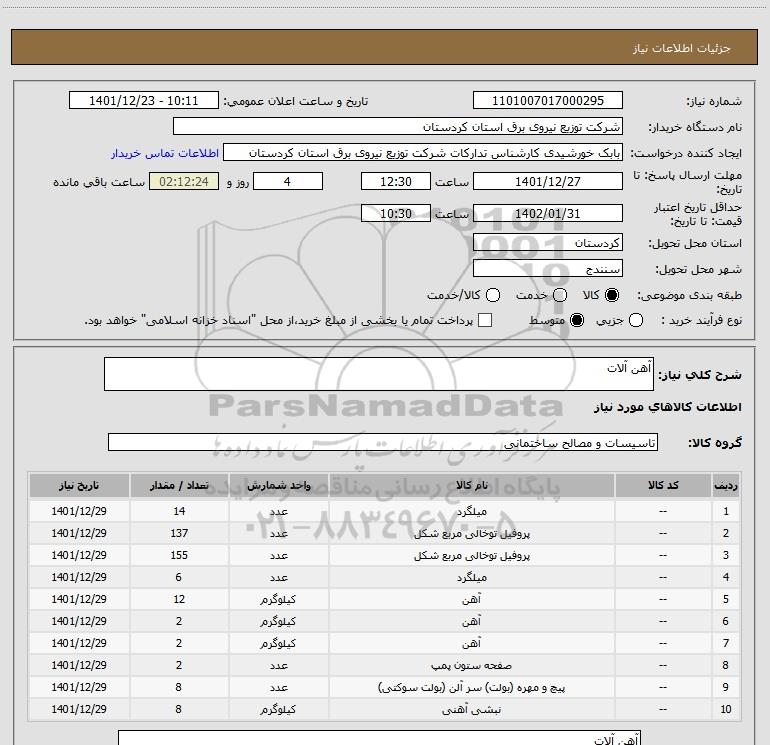Click the تاریخ نیاز column header
770x745 pixels.
tap(79, 485)
